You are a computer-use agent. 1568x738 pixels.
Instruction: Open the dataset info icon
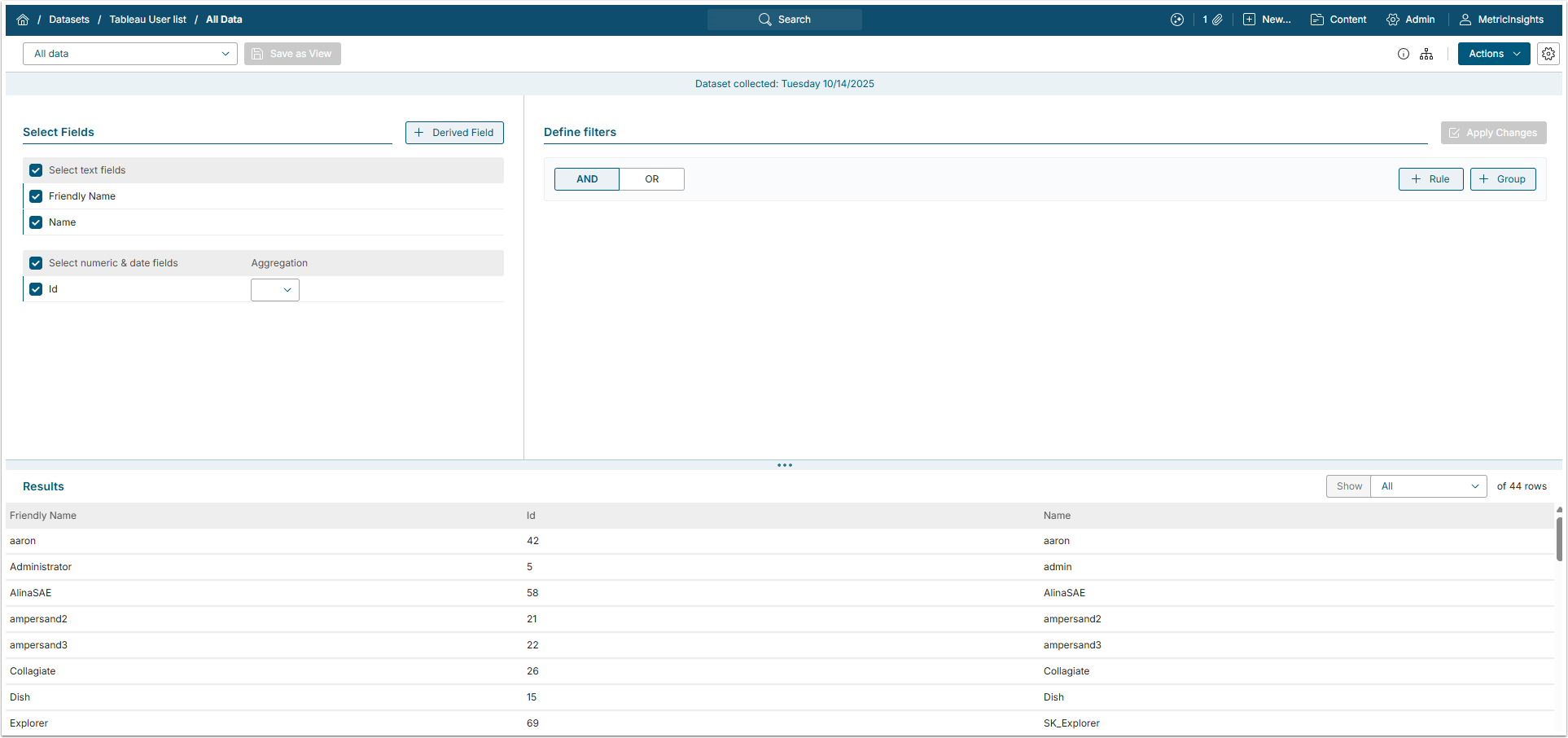[1404, 54]
